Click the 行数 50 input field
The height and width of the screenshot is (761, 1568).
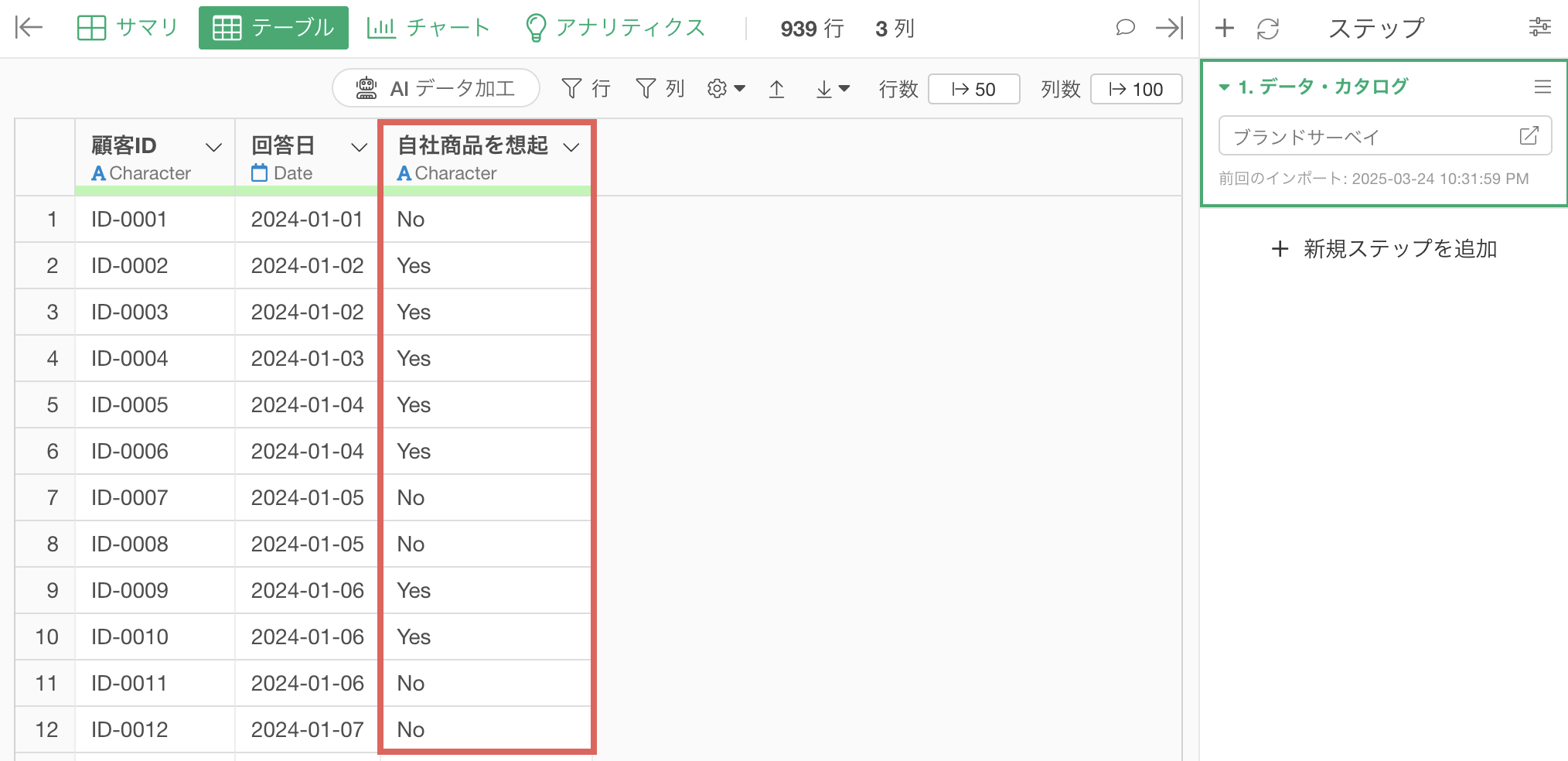(973, 89)
